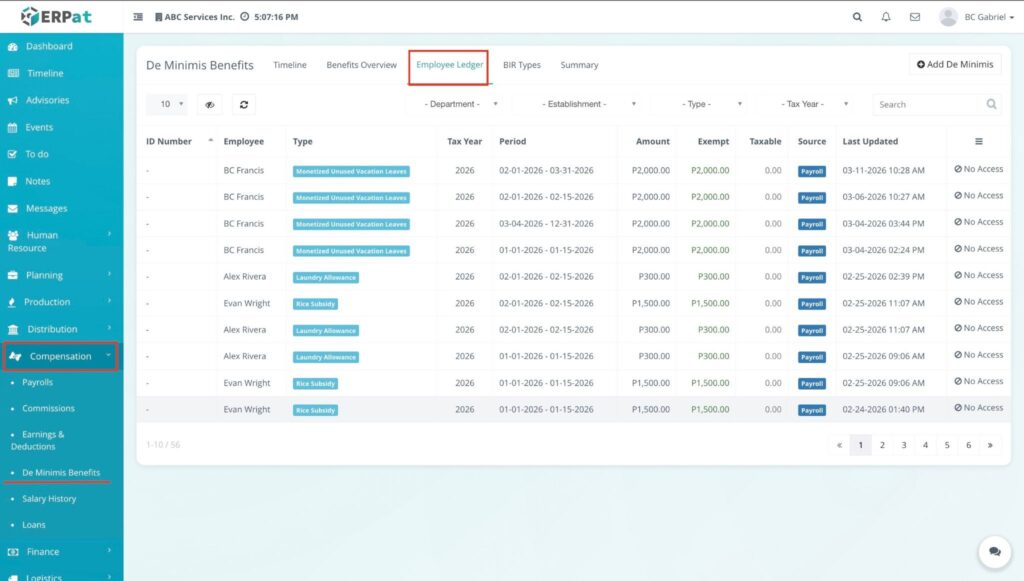Click the Add De Minimis button
The width and height of the screenshot is (1024, 581).
[954, 64]
